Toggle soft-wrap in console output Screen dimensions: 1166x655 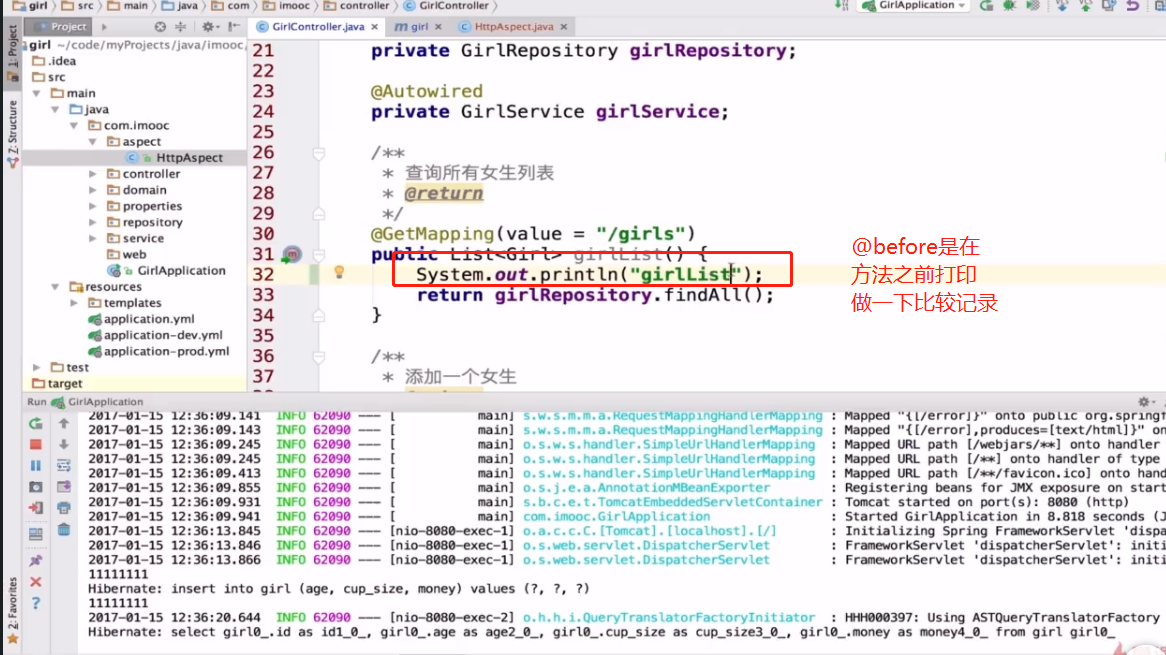tap(64, 465)
